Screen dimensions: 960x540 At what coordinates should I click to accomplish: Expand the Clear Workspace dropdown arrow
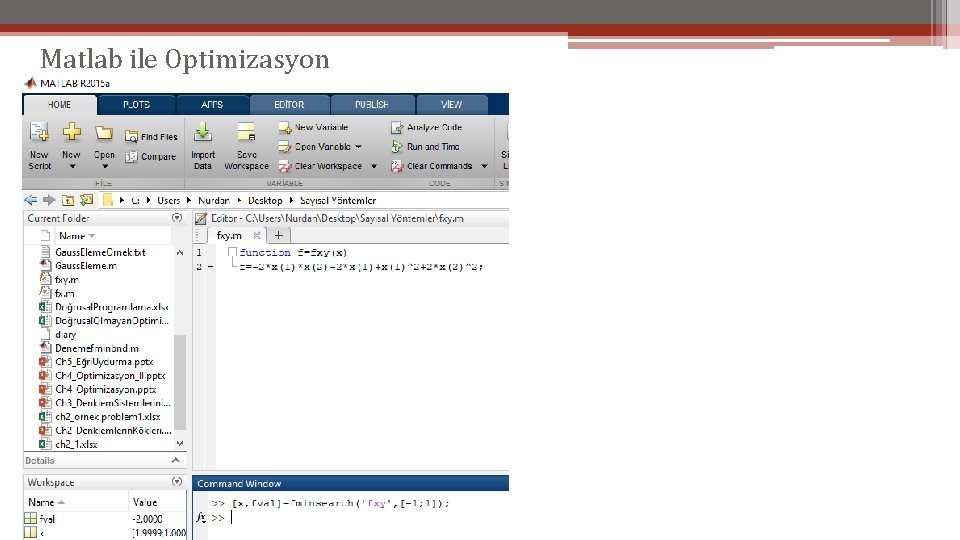tap(373, 167)
